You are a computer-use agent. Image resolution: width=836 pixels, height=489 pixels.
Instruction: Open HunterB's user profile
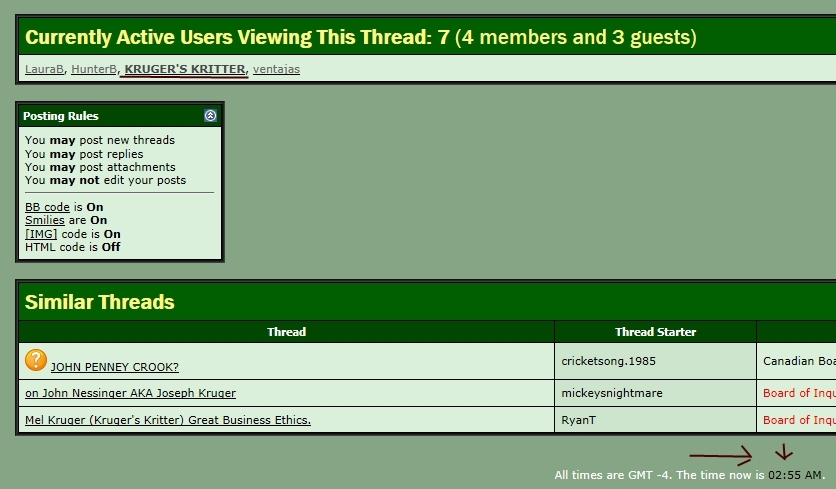click(x=94, y=69)
